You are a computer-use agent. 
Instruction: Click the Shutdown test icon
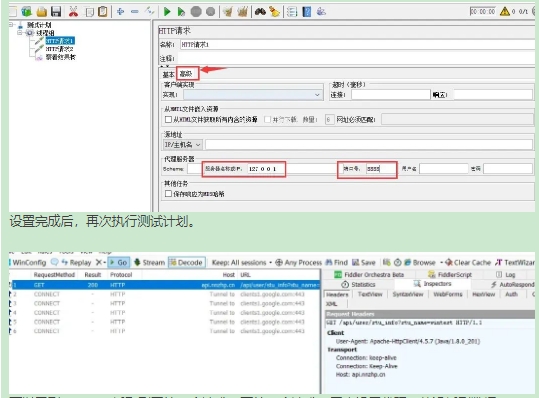coord(210,12)
